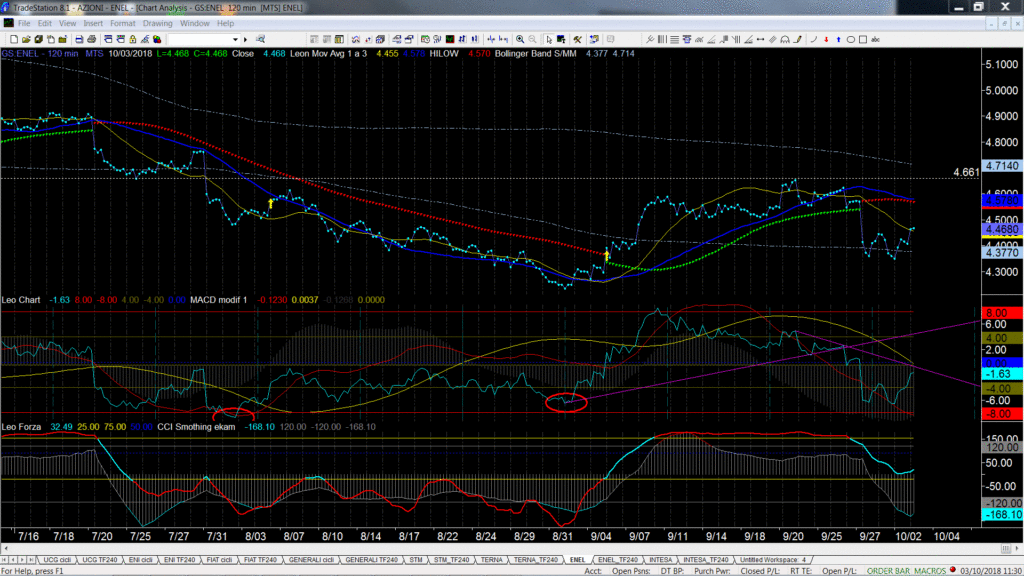Select the rectangle drawing tool
Viewport: 1024px width, 576px height.
863,39
